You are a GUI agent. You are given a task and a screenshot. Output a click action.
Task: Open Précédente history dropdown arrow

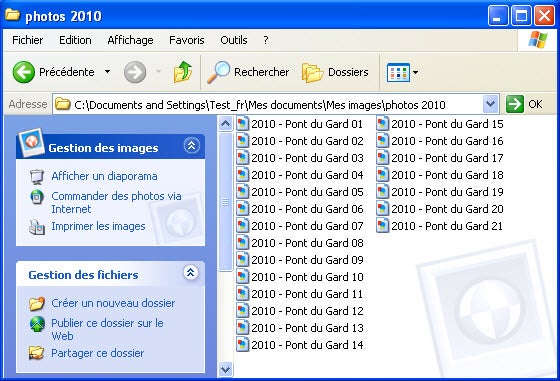pos(107,72)
